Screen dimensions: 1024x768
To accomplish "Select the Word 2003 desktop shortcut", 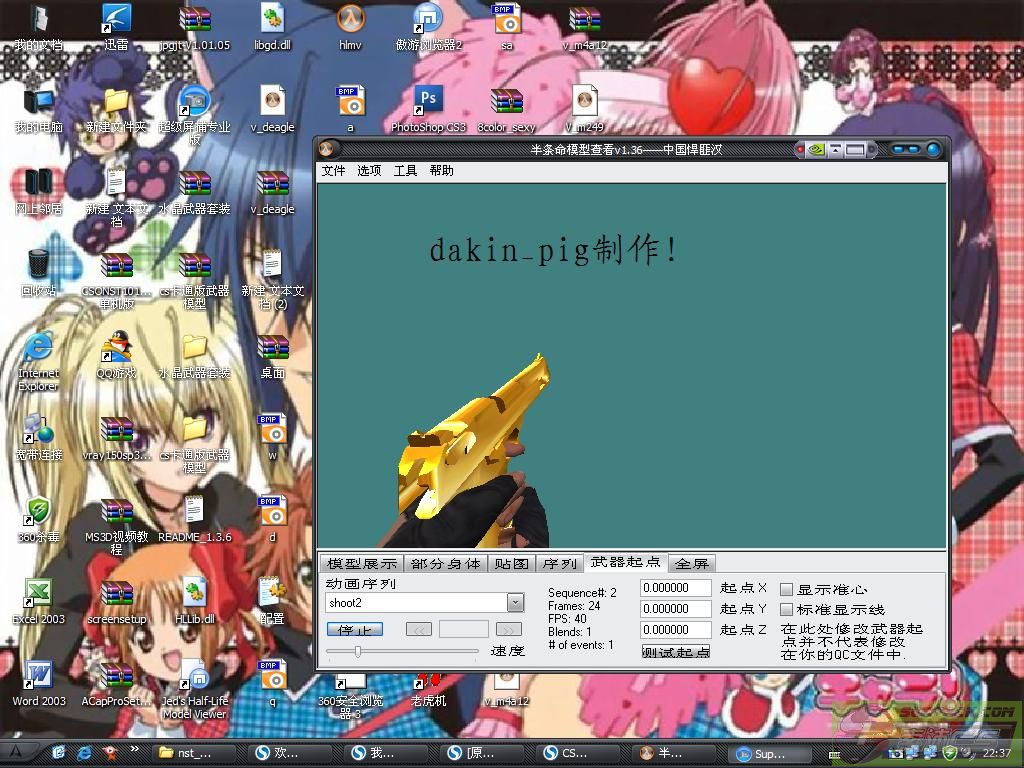I will coord(39,684).
